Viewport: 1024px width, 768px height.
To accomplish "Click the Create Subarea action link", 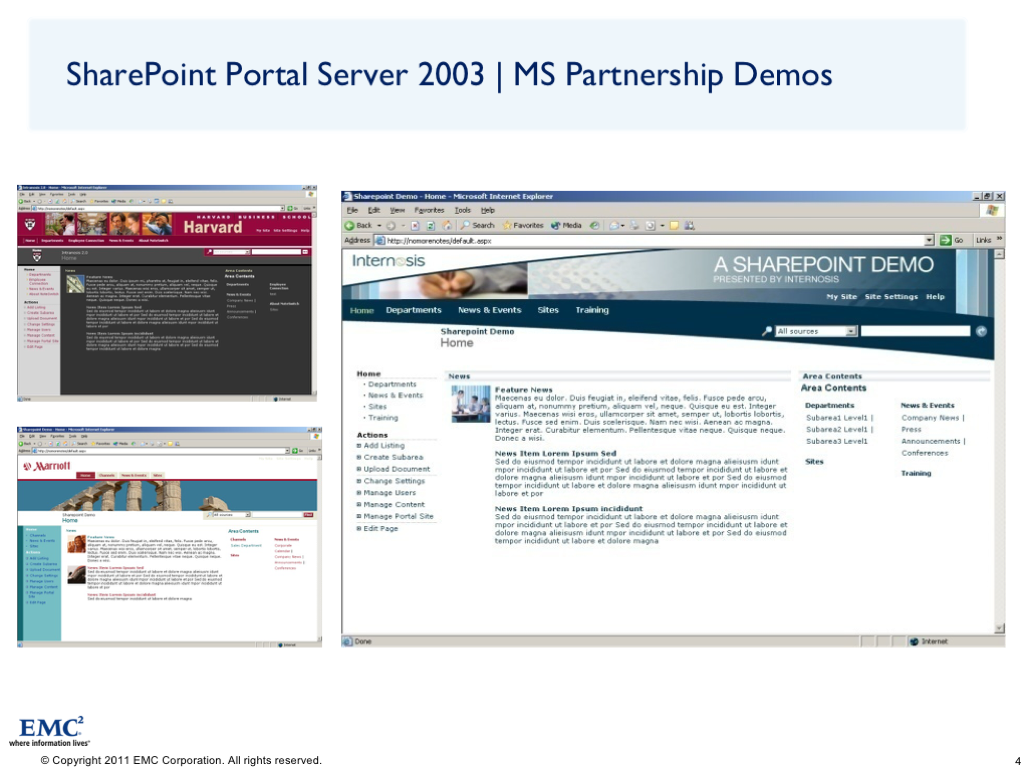I will pos(393,458).
